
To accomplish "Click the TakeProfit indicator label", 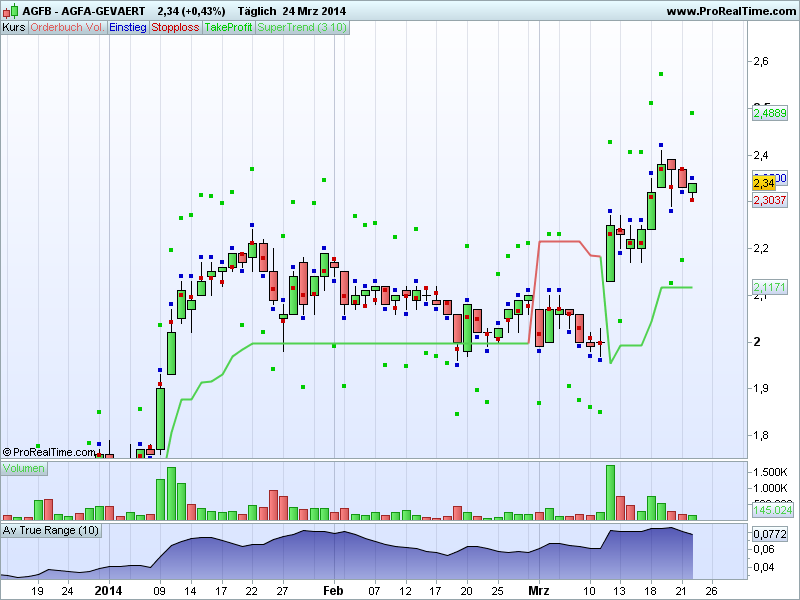I will point(228,28).
